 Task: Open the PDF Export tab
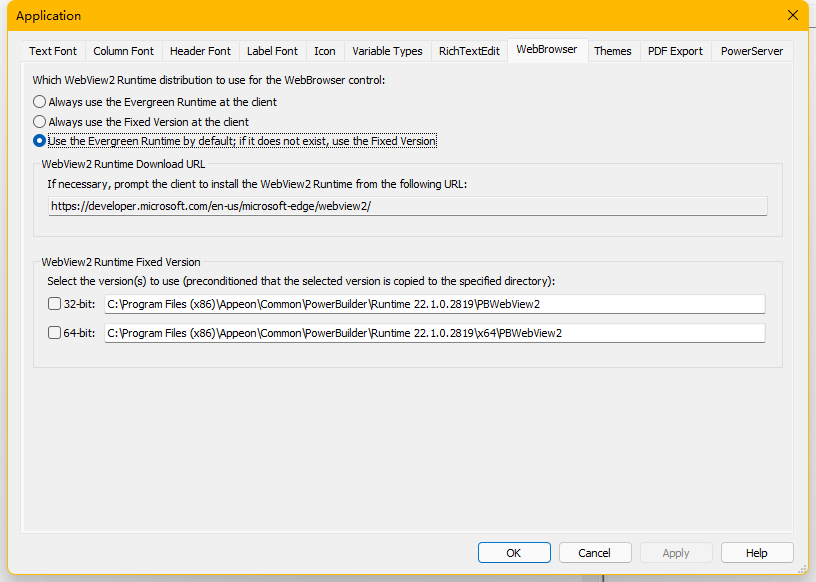(x=675, y=51)
